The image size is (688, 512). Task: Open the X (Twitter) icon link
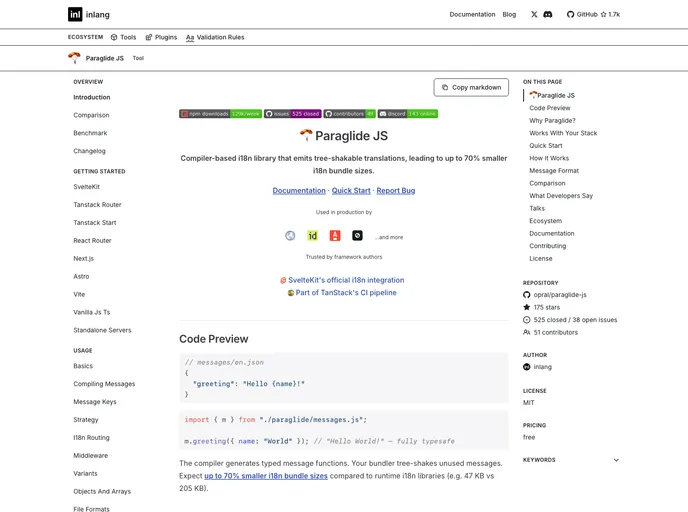pos(534,15)
